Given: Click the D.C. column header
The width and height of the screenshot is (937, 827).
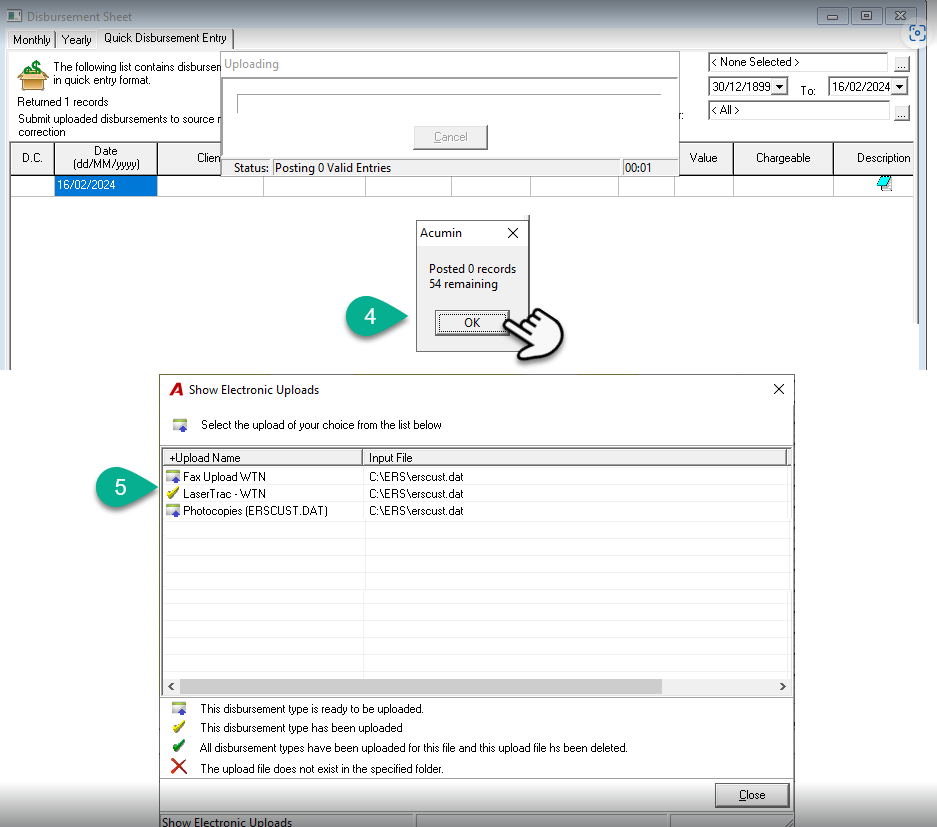Looking at the screenshot, I should 32,158.
